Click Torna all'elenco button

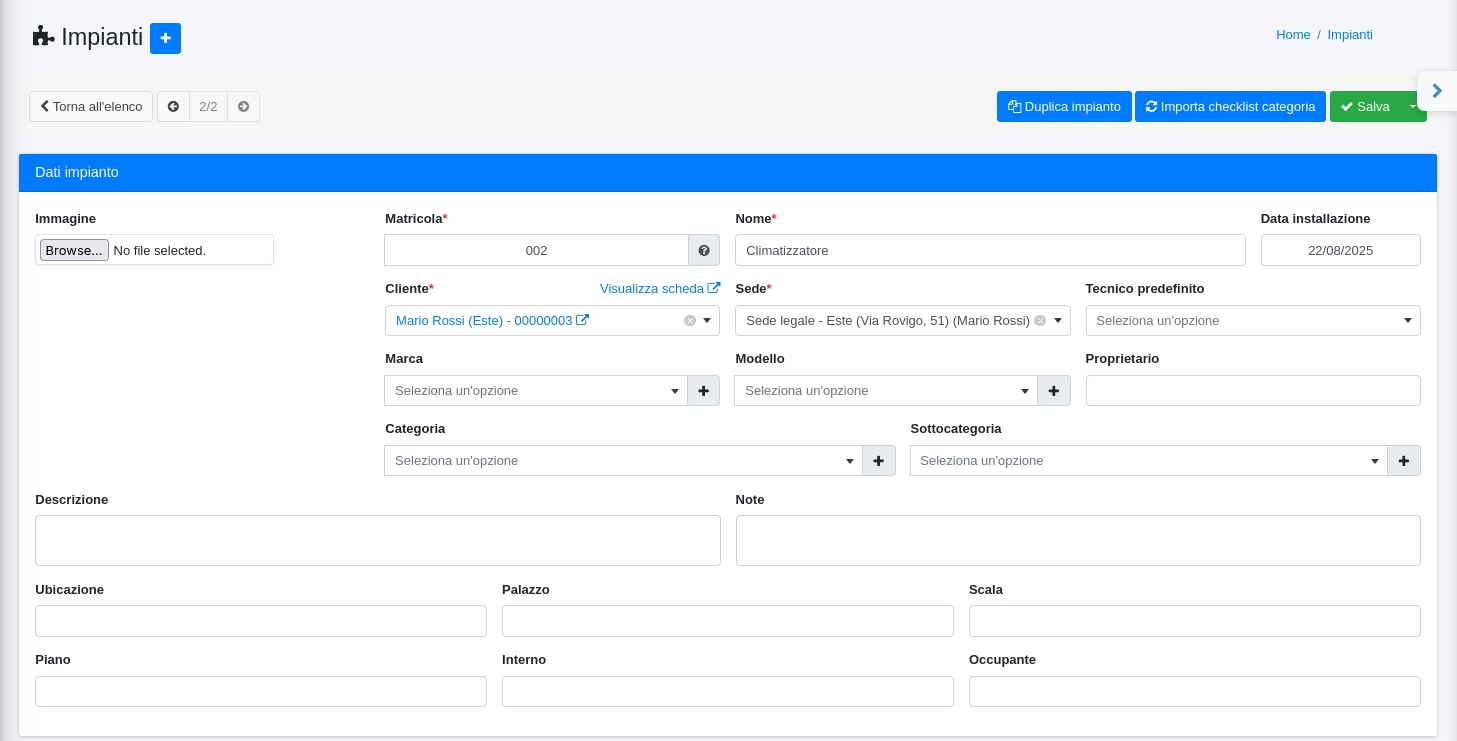pyautogui.click(x=91, y=107)
